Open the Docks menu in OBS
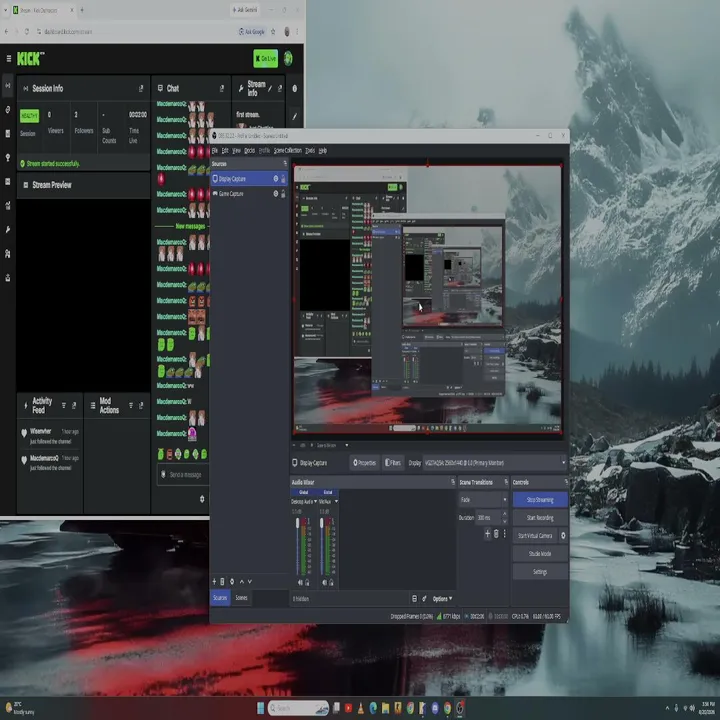This screenshot has width=720, height=720. point(249,151)
